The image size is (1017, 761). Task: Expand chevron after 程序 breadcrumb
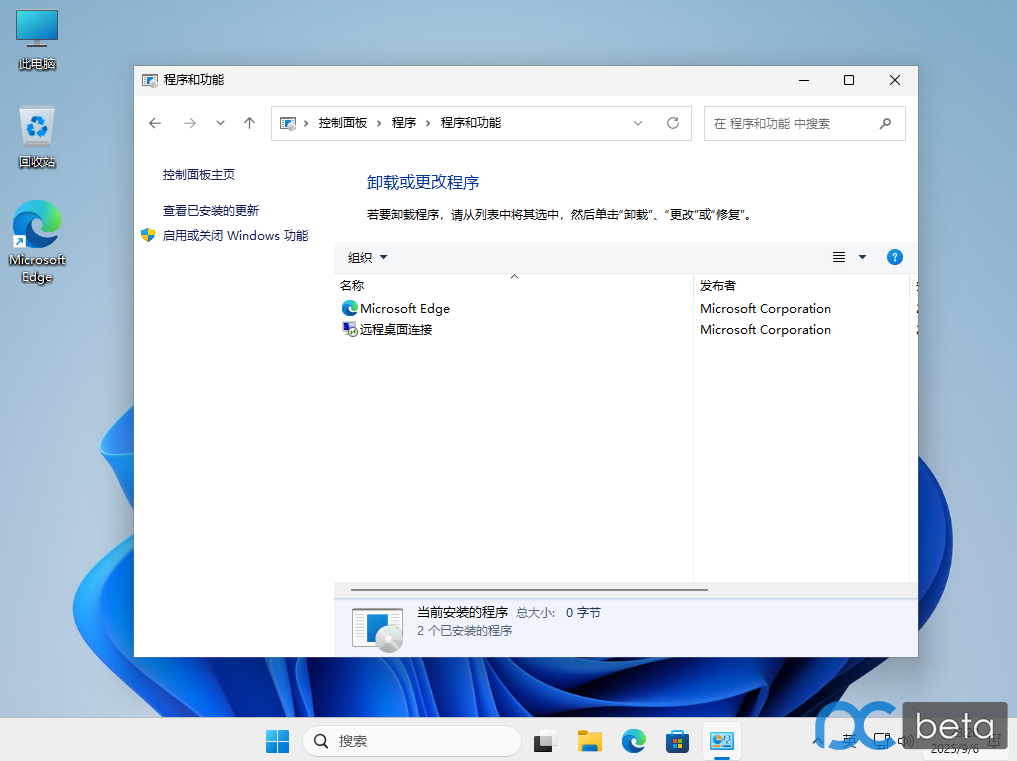[428, 123]
